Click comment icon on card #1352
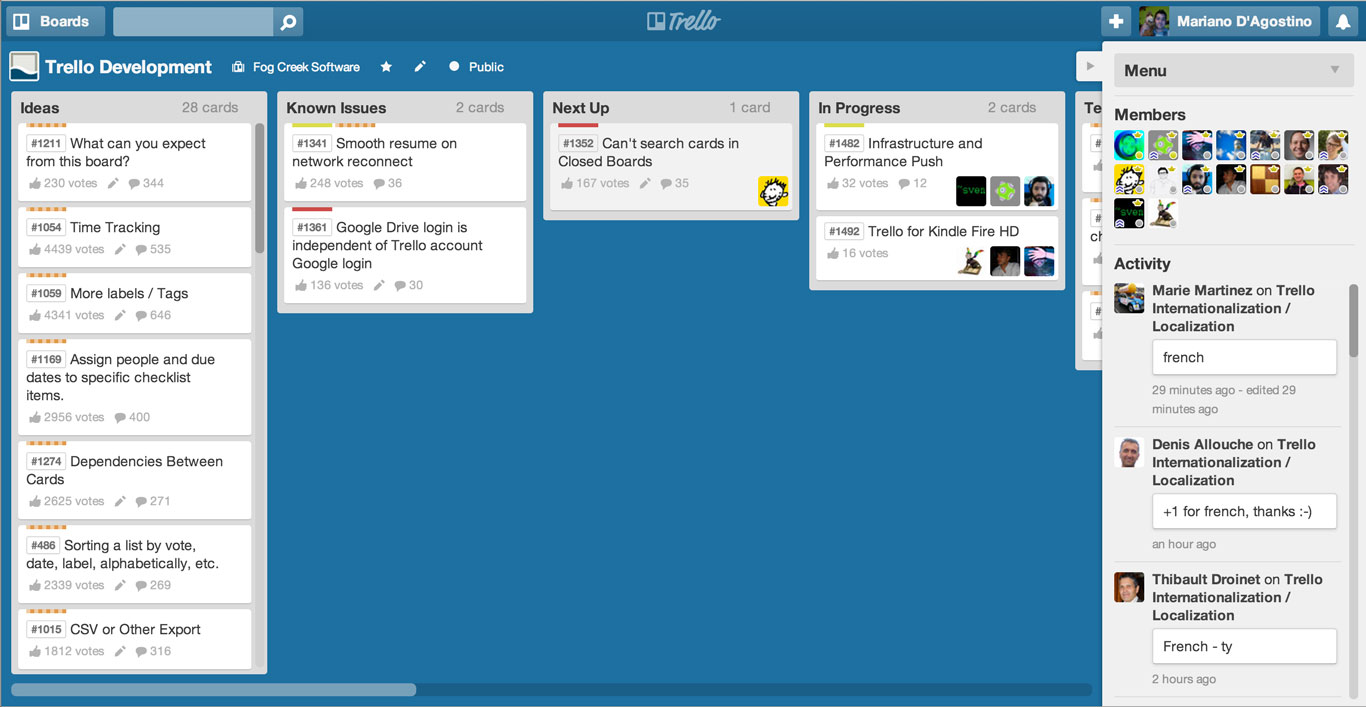 (x=666, y=183)
